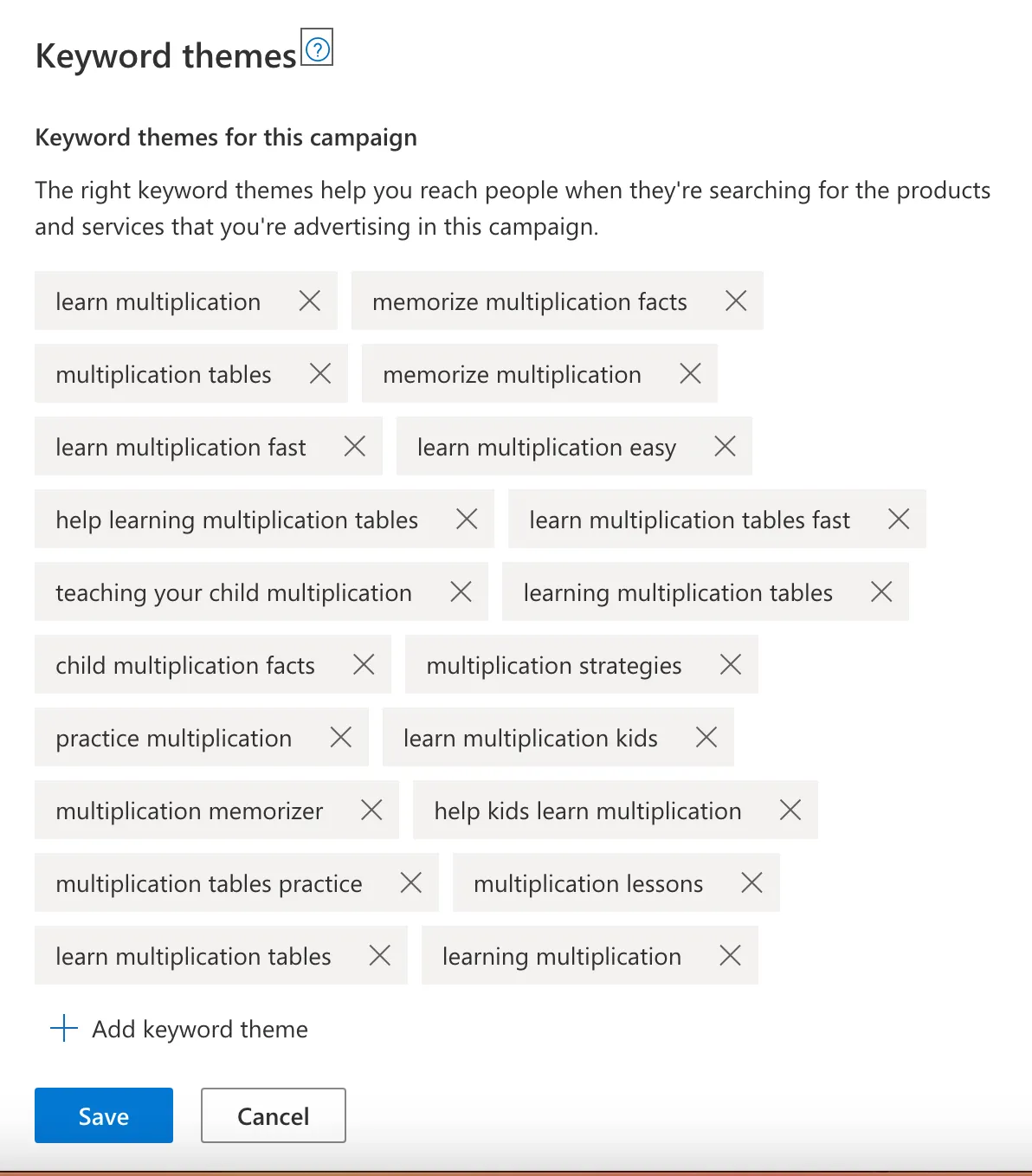Delete 'teaching your child multiplication' theme

461,591
